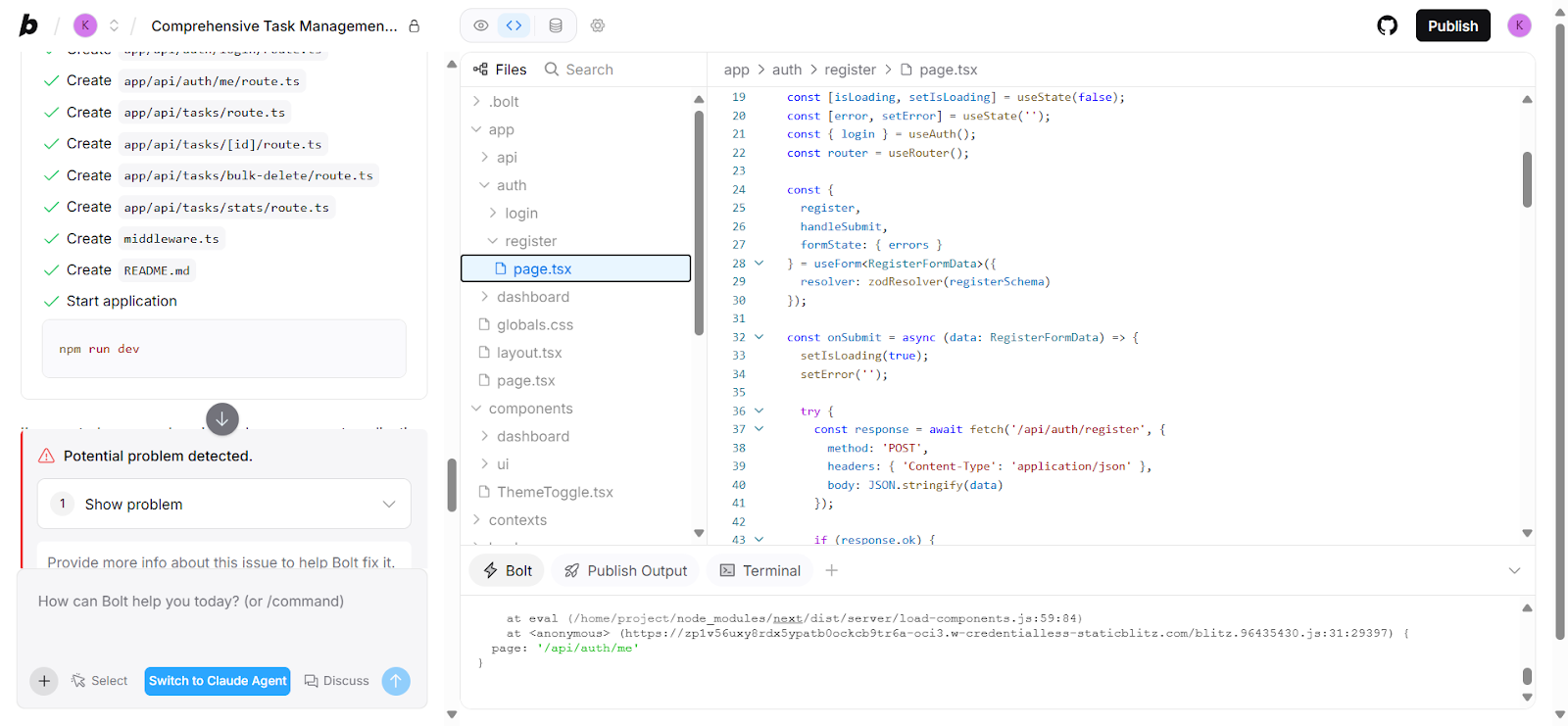Click Potential problem warning triangle icon
The image size is (1568, 726).
tap(46, 456)
